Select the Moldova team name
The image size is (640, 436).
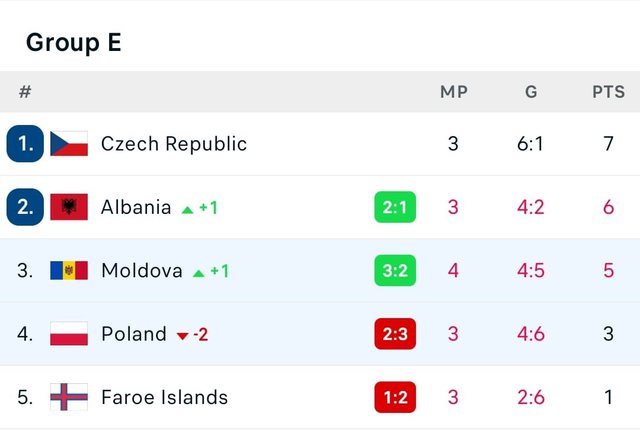[142, 271]
